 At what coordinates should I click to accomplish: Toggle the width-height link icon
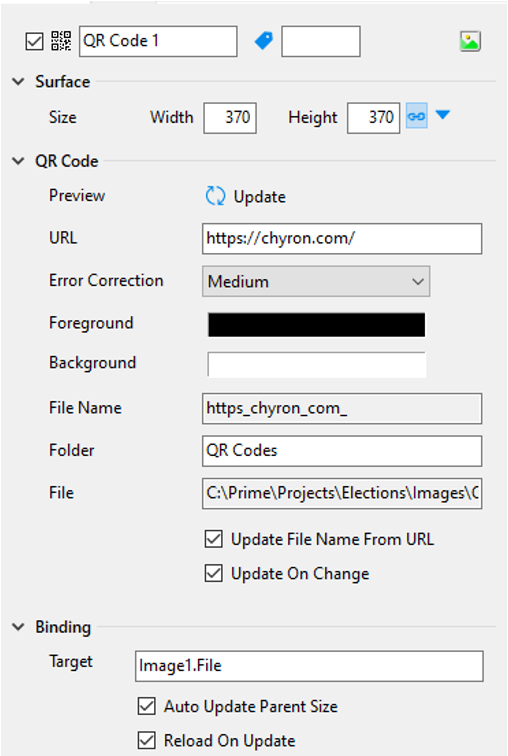(416, 116)
